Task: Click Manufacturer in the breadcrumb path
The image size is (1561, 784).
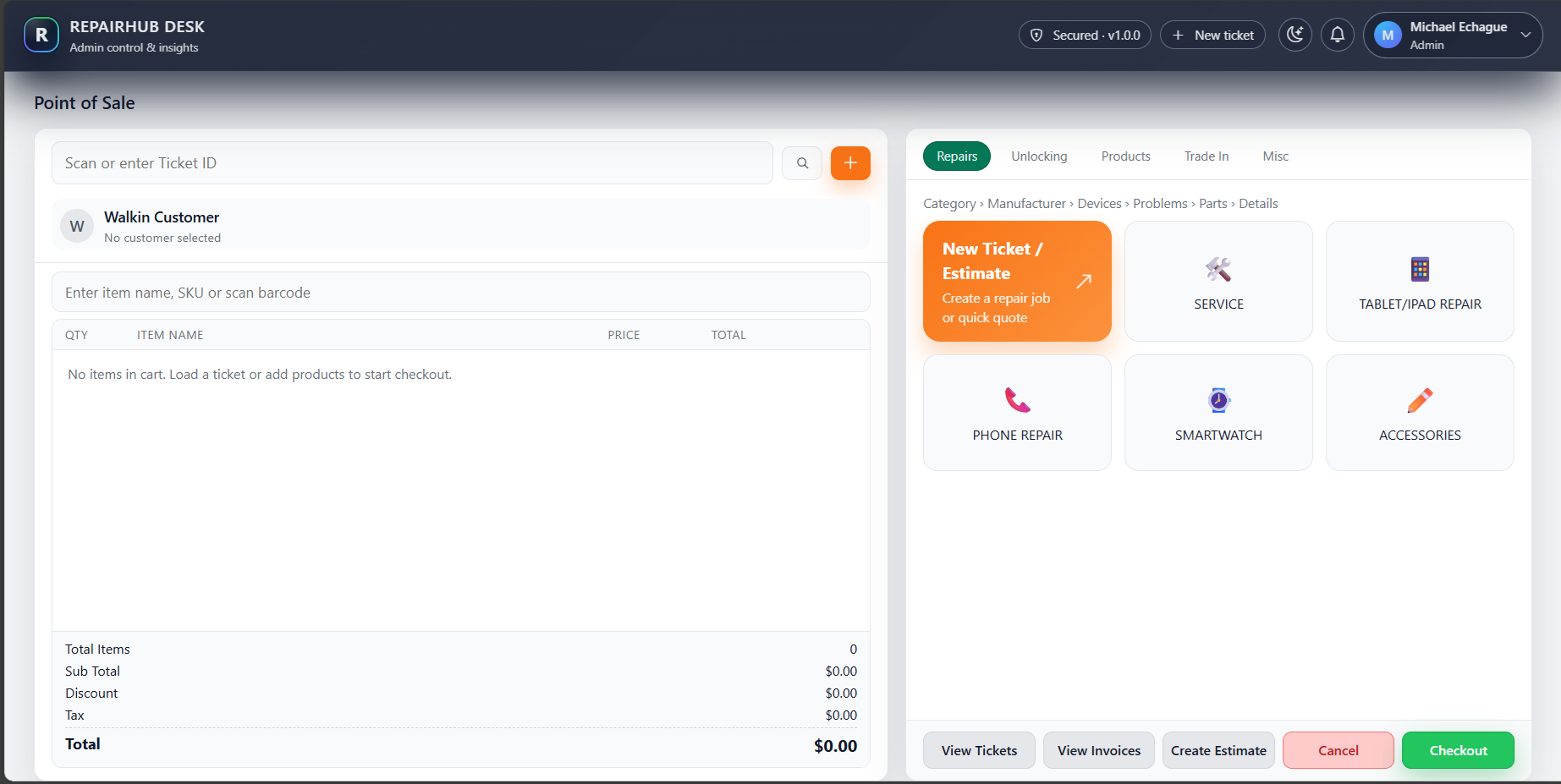Action: click(x=1026, y=203)
